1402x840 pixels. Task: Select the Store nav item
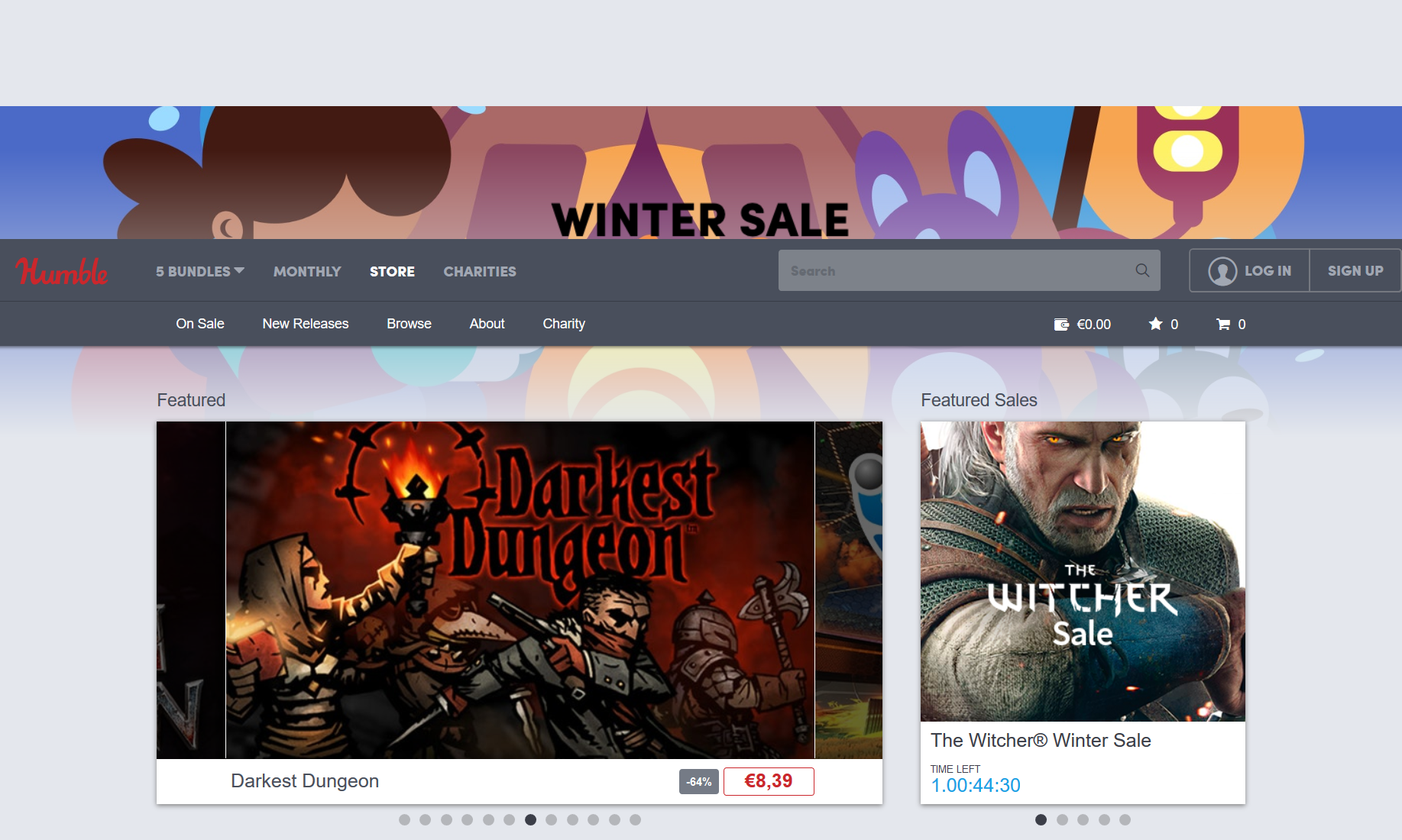tap(392, 271)
